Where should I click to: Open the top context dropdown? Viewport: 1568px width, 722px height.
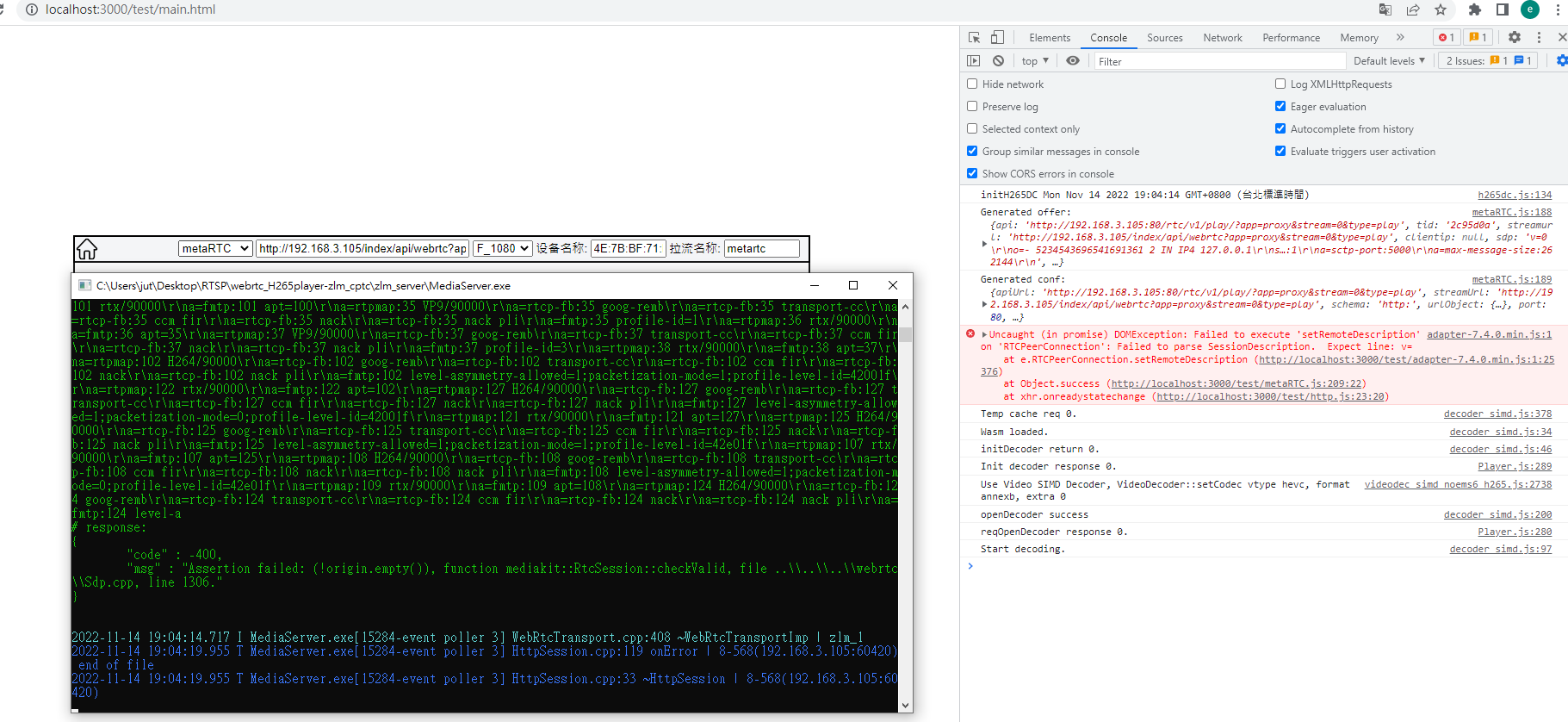pos(1035,60)
